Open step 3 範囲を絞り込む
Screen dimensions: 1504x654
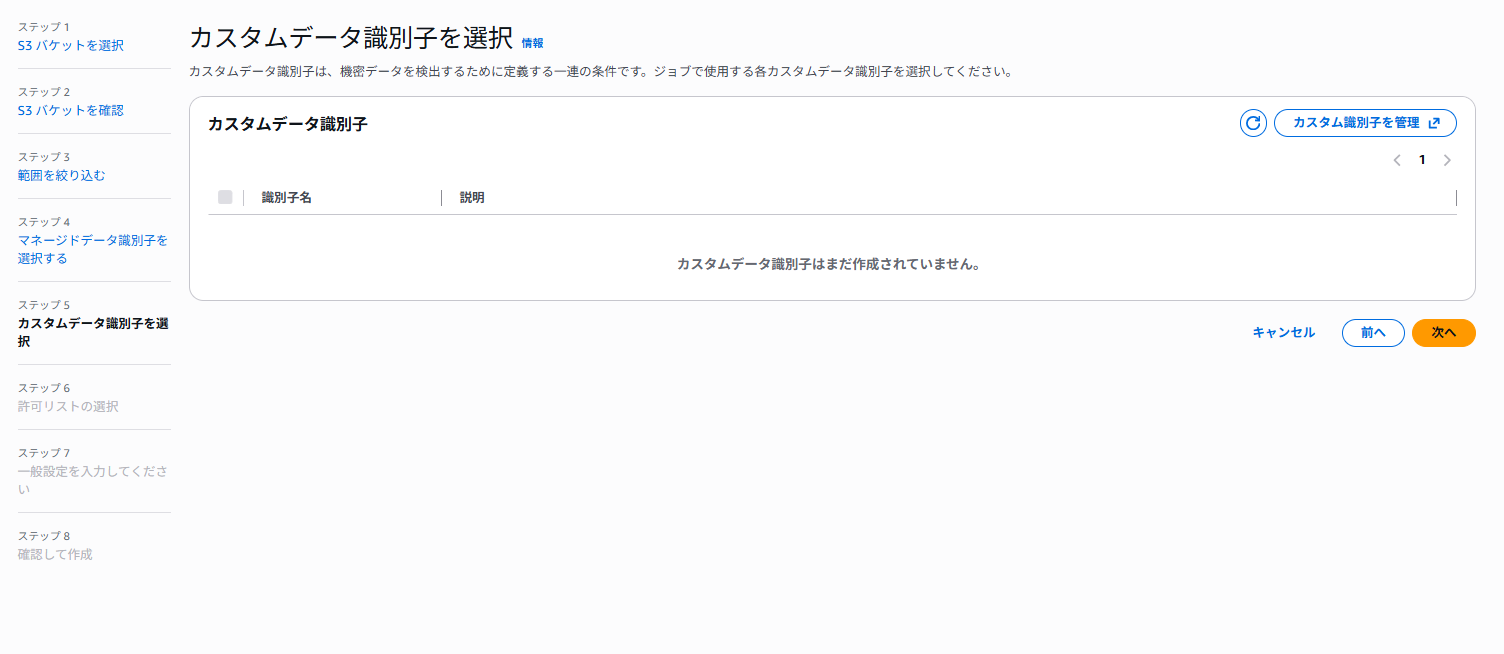(62, 175)
